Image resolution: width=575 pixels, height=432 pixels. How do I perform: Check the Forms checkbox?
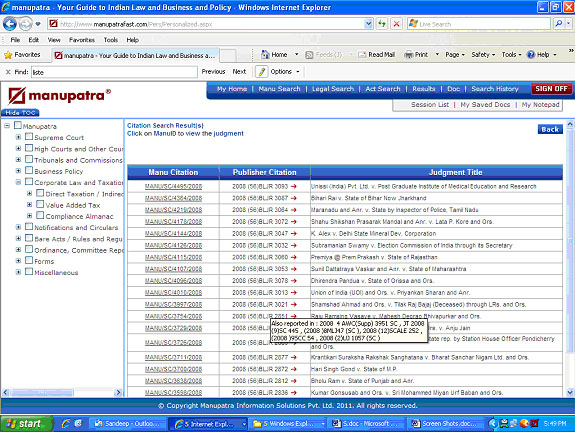[x=29, y=260]
